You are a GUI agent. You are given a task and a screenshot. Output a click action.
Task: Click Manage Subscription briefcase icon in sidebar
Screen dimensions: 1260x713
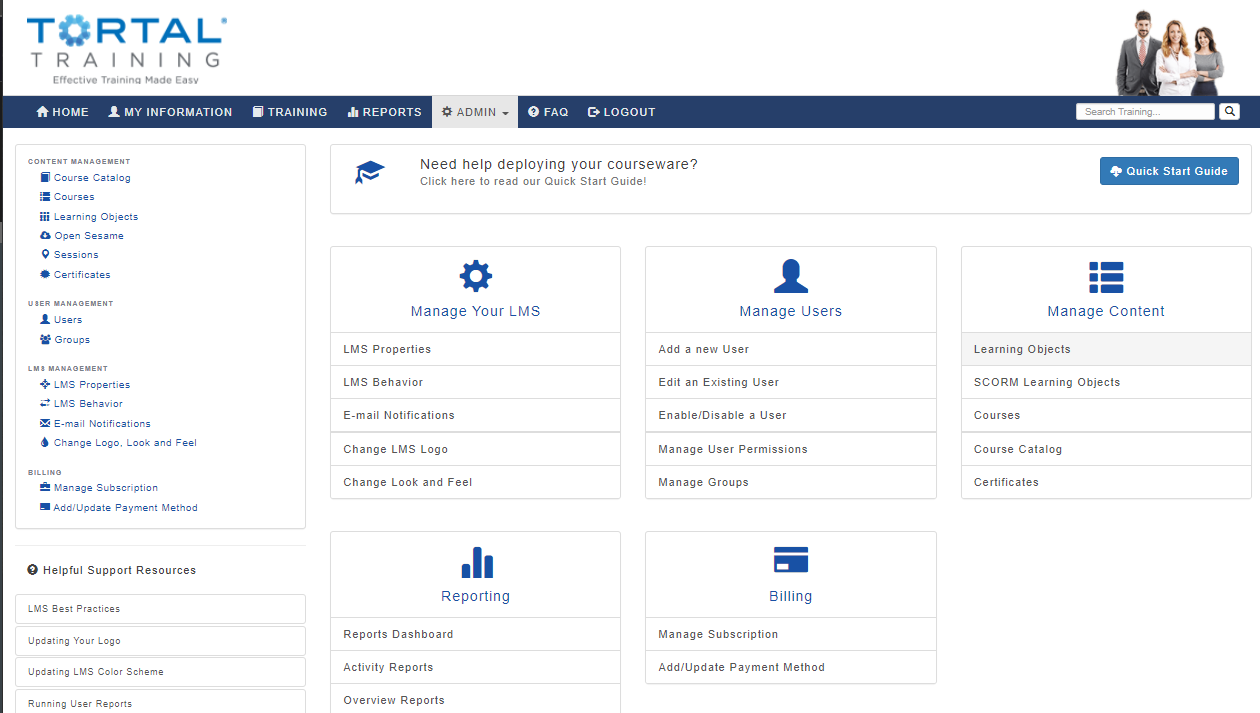(x=45, y=488)
